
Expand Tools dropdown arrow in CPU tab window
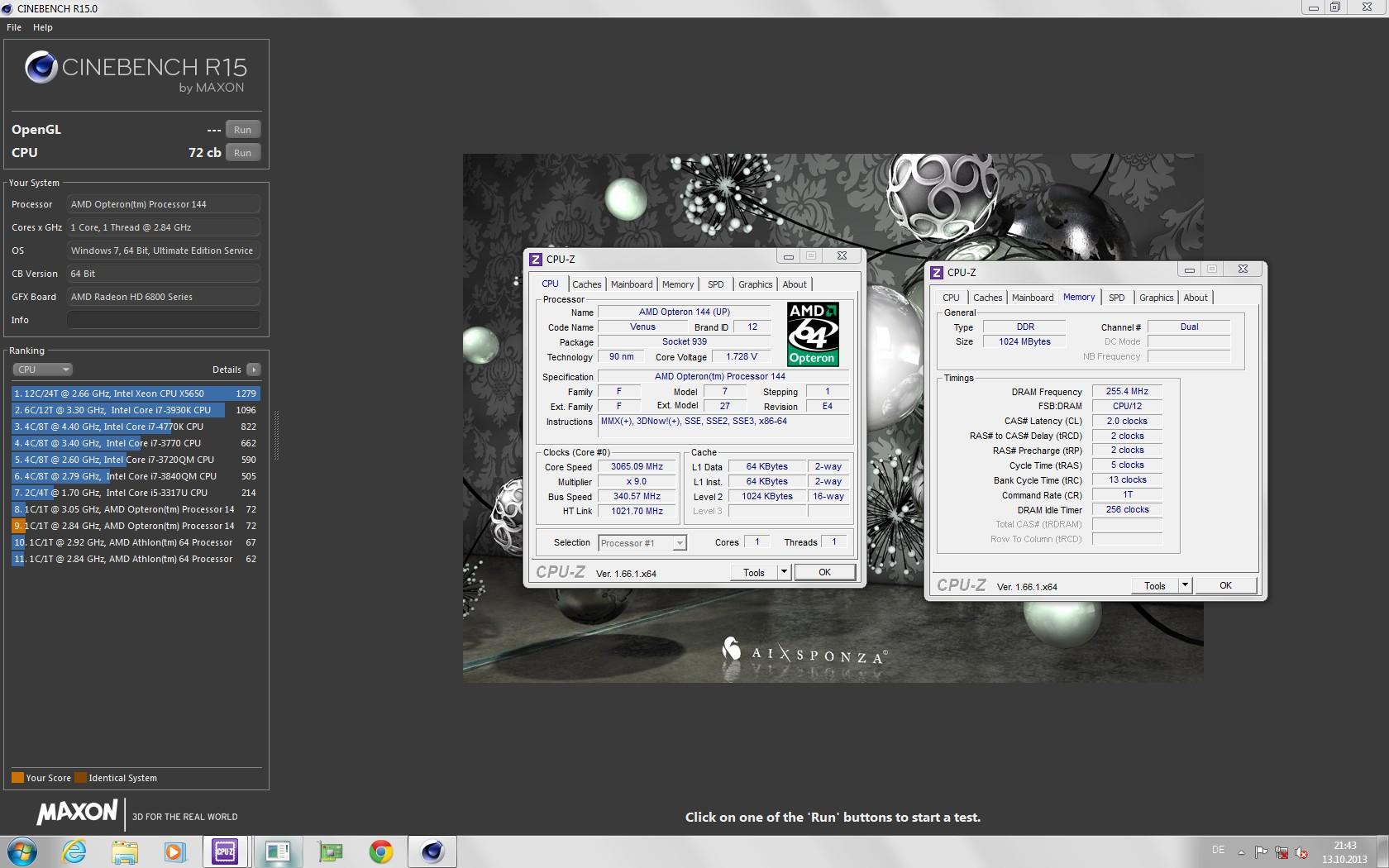point(784,572)
